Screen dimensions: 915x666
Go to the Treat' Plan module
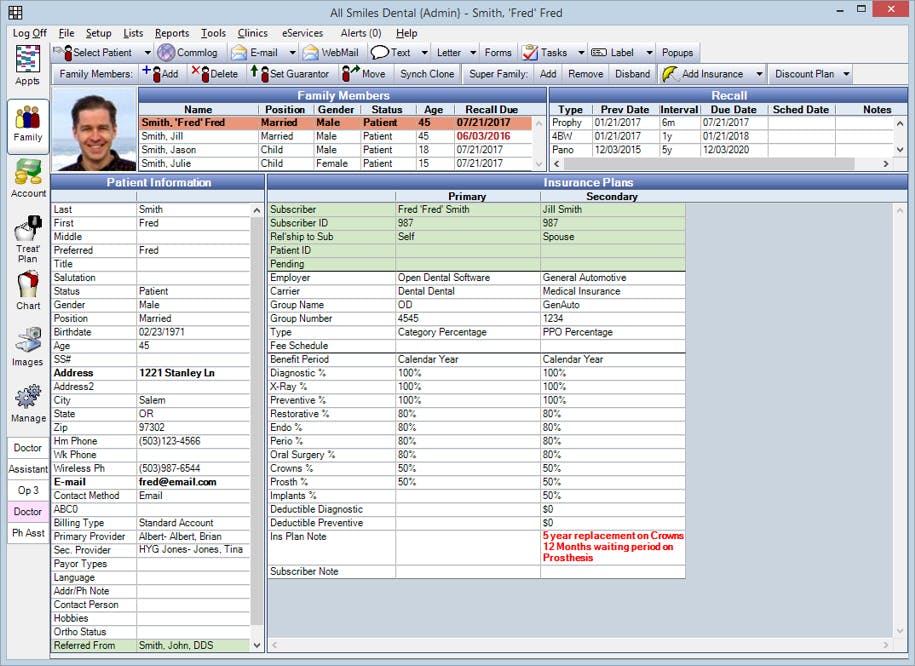coord(28,239)
